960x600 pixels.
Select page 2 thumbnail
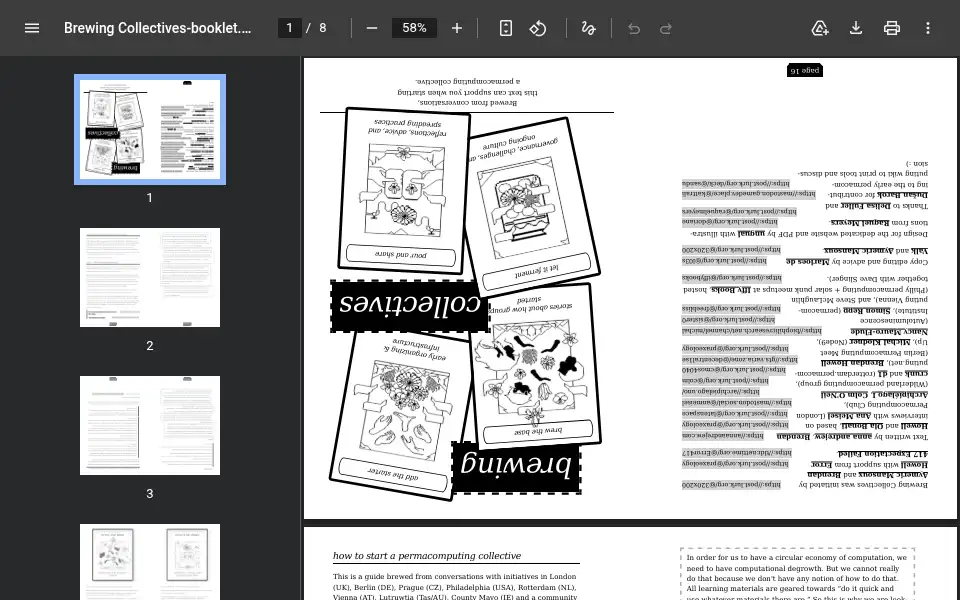click(150, 277)
